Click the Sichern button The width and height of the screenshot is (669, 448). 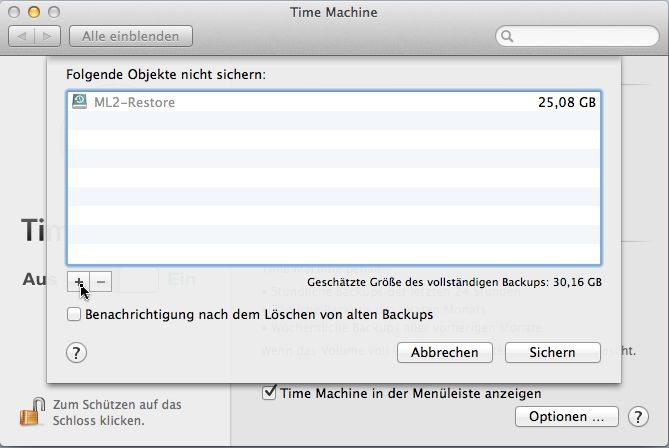point(553,352)
